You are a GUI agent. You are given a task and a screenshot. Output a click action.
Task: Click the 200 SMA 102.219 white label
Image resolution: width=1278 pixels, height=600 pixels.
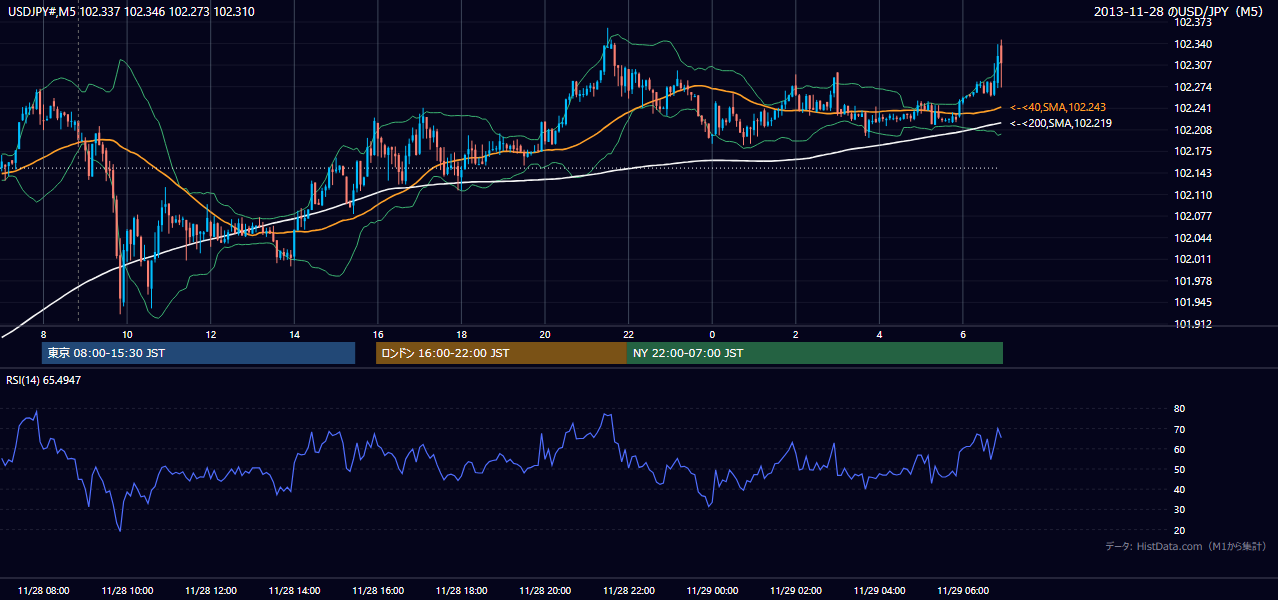[x=1060, y=123]
